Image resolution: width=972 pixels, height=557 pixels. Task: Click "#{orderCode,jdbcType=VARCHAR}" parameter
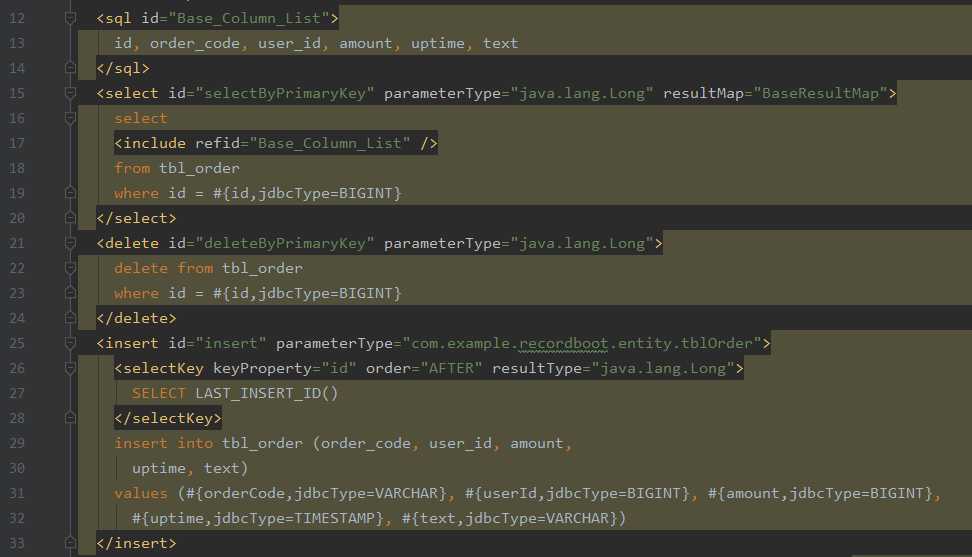click(x=316, y=493)
